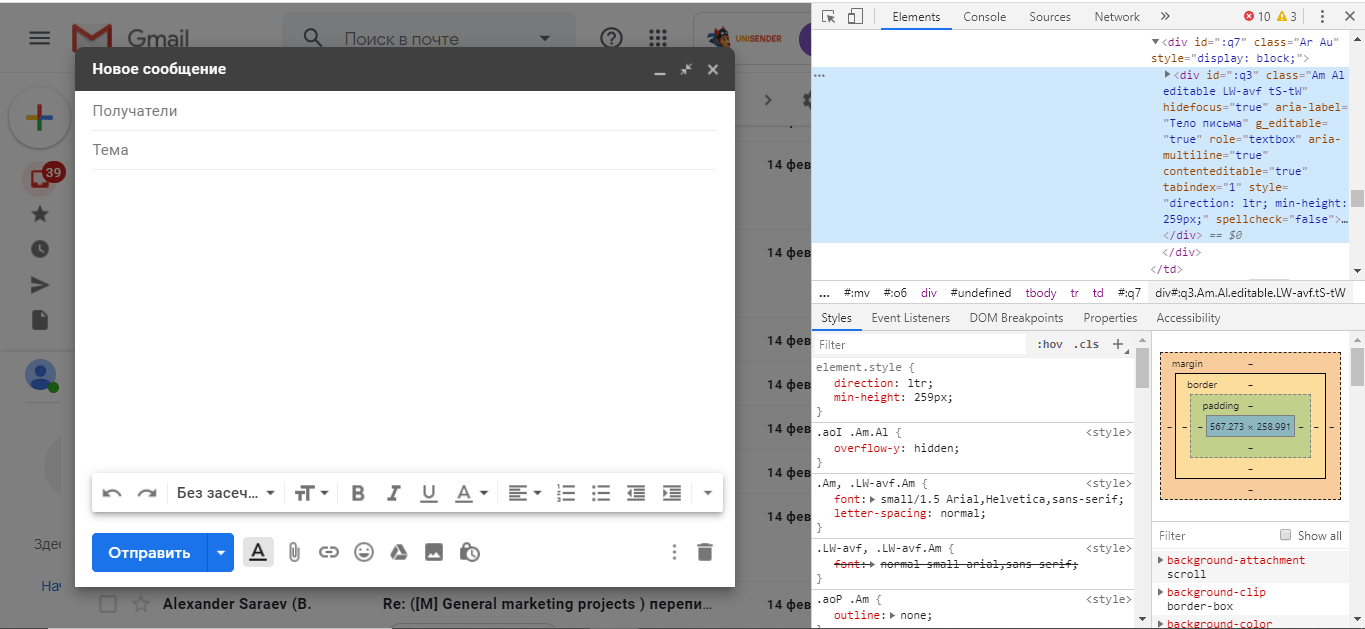Open DevTools customize three-dot menu
Viewport: 1365px width, 629px height.
click(x=1322, y=16)
